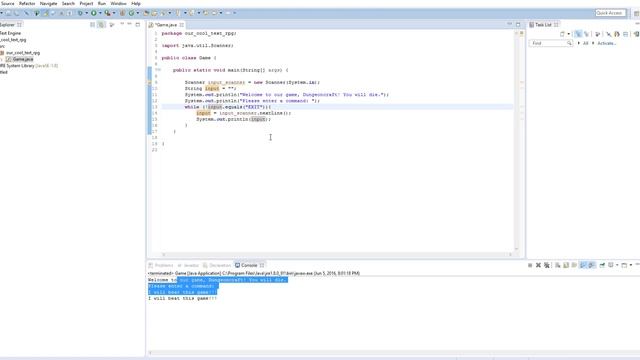The height and width of the screenshot is (360, 640).
Task: Click the Quick Access field
Action: tap(610, 13)
